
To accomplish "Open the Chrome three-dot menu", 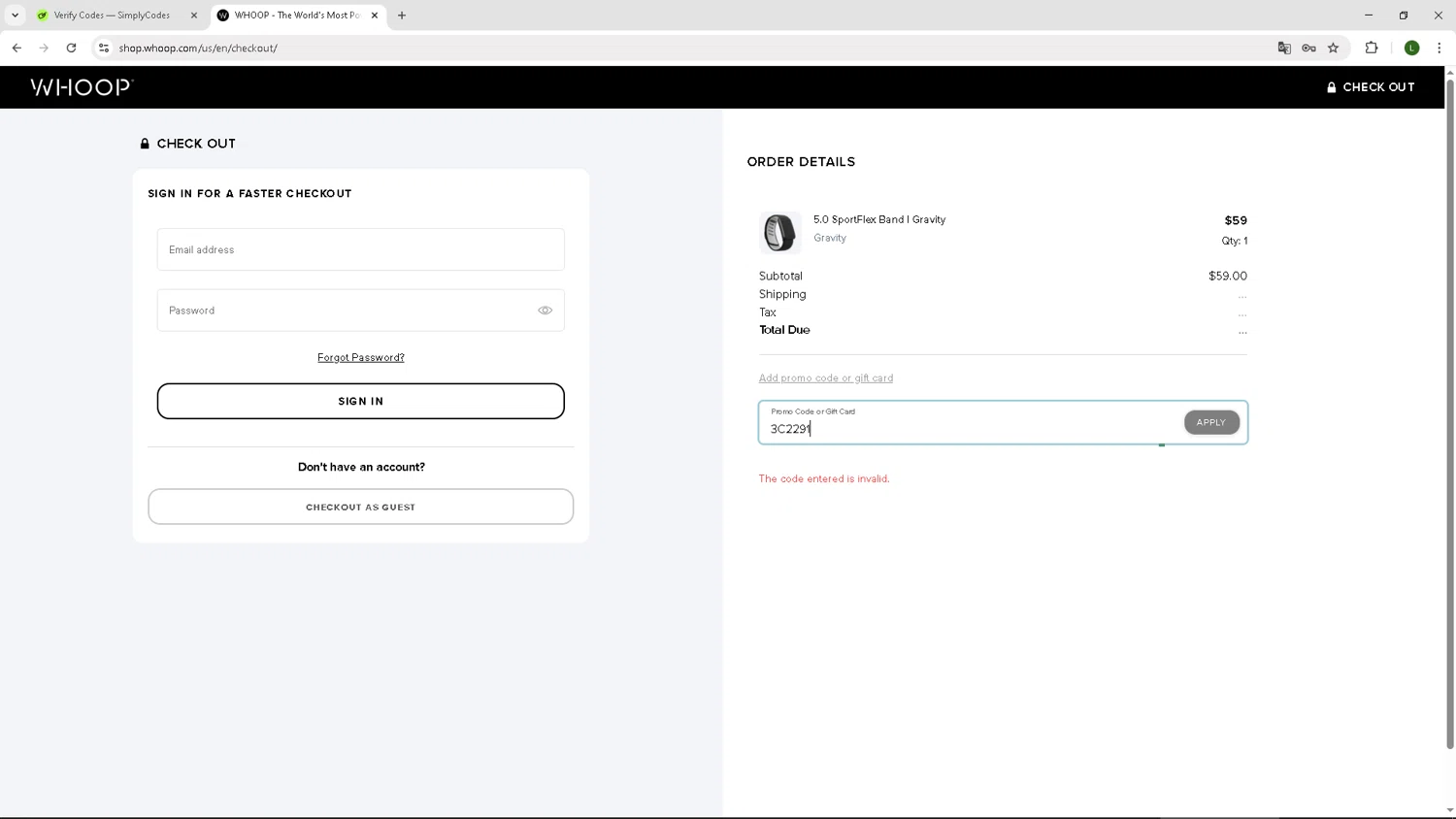I will tap(1439, 48).
